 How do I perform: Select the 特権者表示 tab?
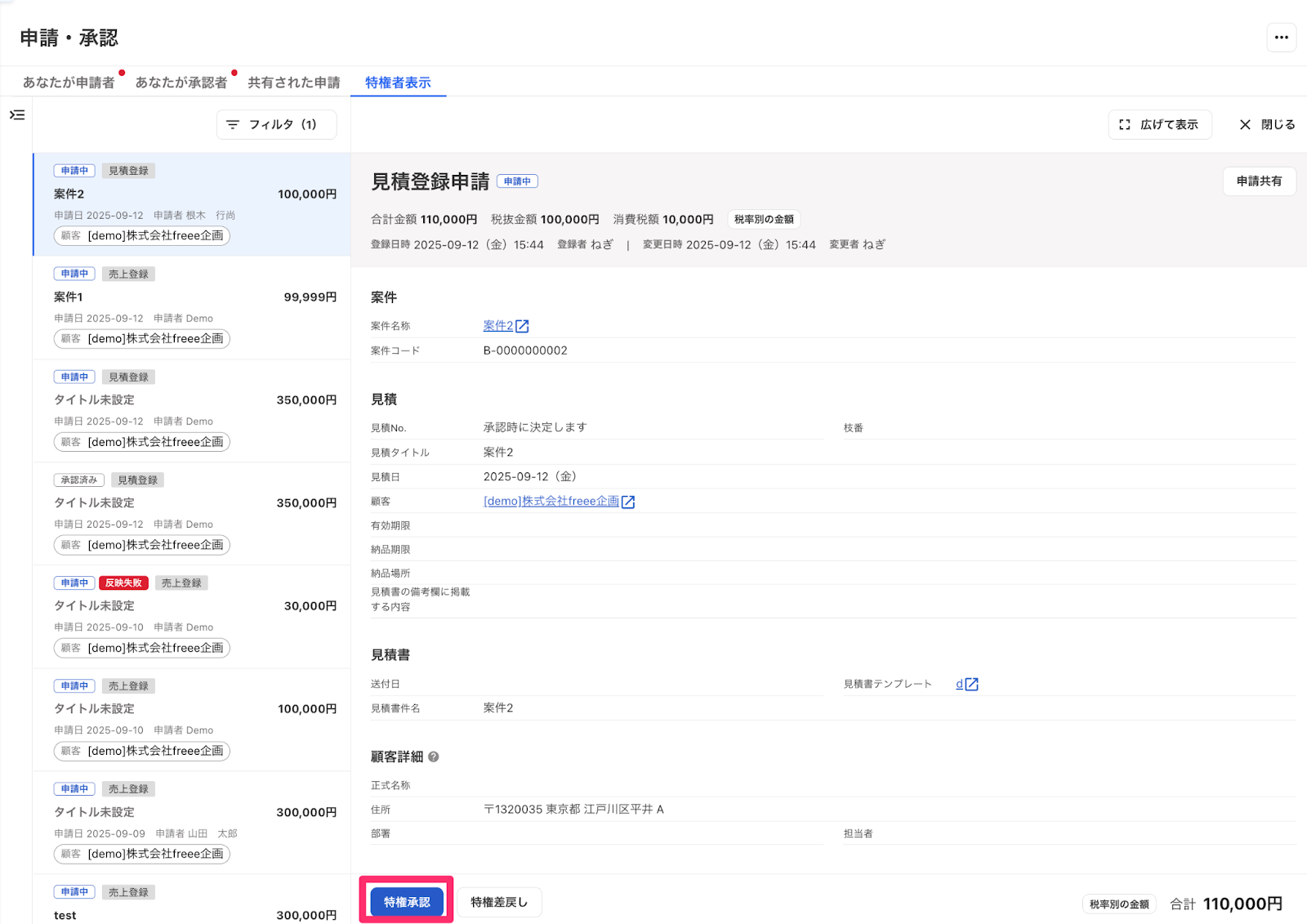(398, 82)
